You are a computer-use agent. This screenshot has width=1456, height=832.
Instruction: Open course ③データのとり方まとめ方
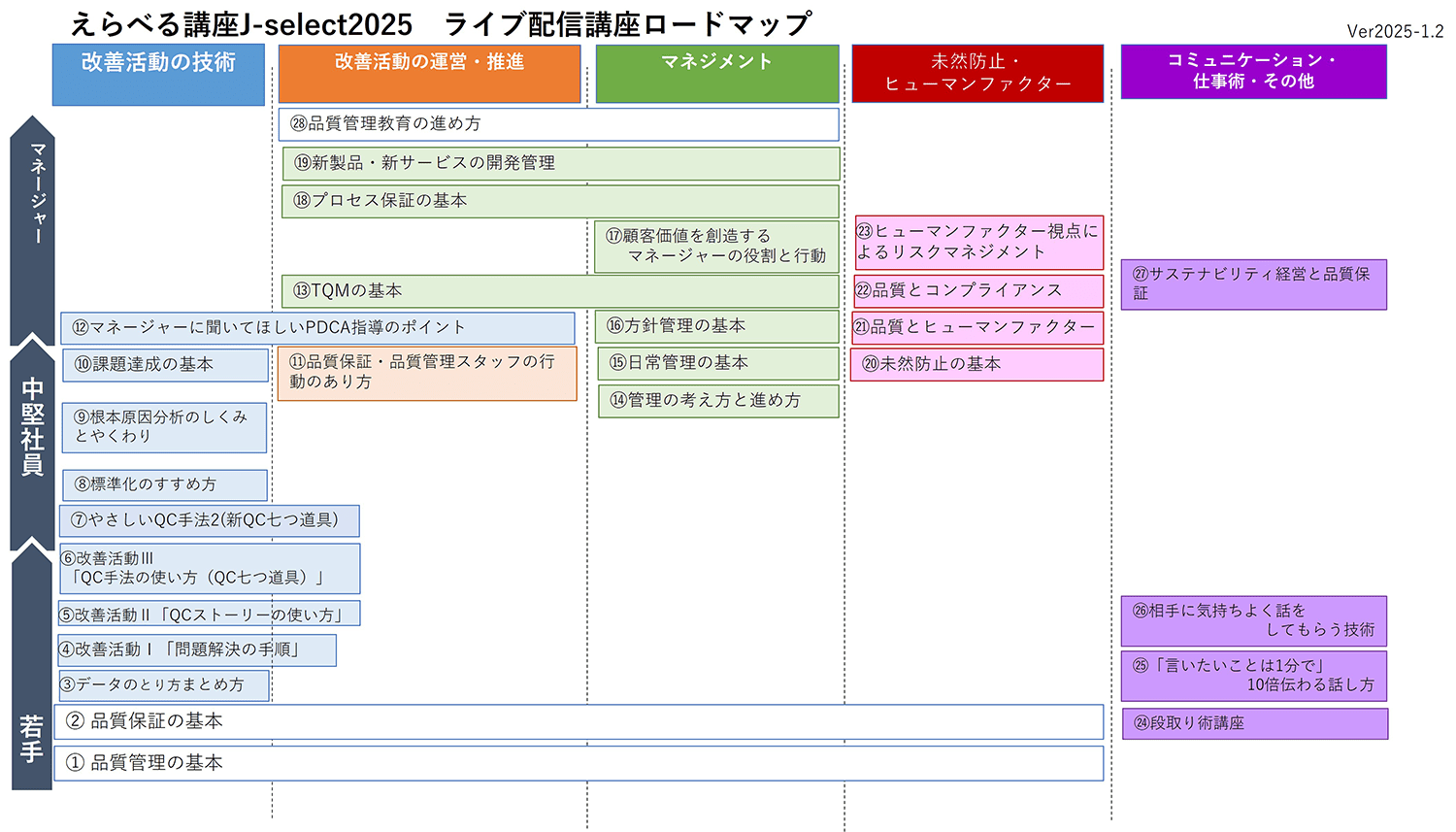[x=164, y=684]
